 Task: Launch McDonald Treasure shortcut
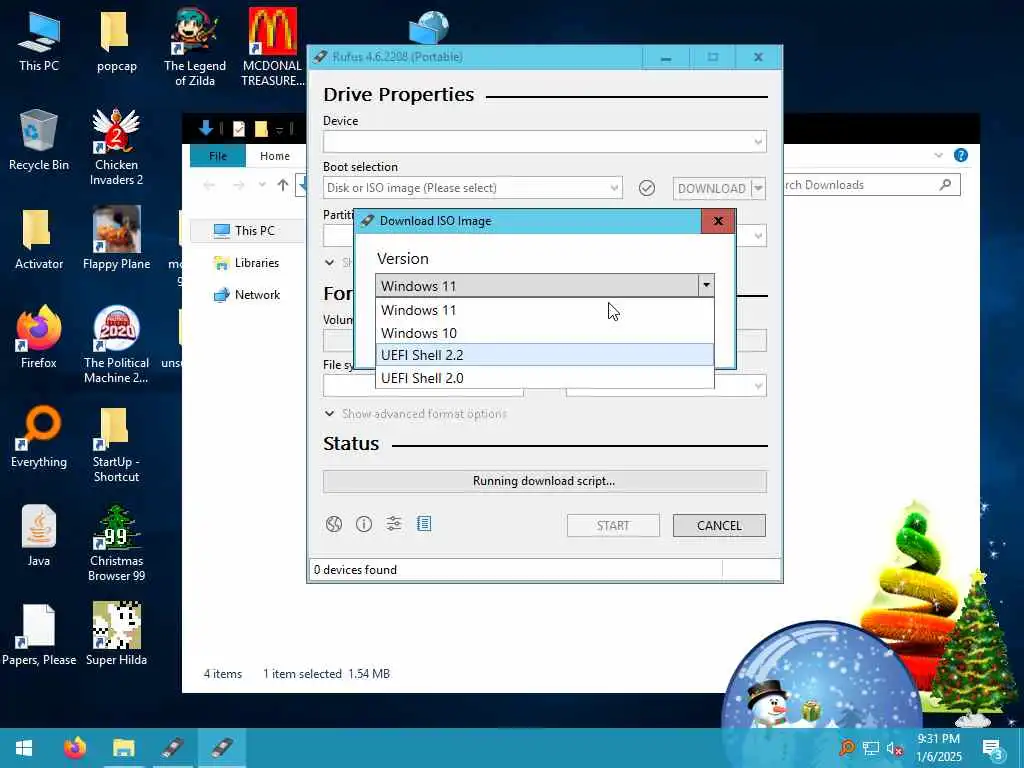272,48
